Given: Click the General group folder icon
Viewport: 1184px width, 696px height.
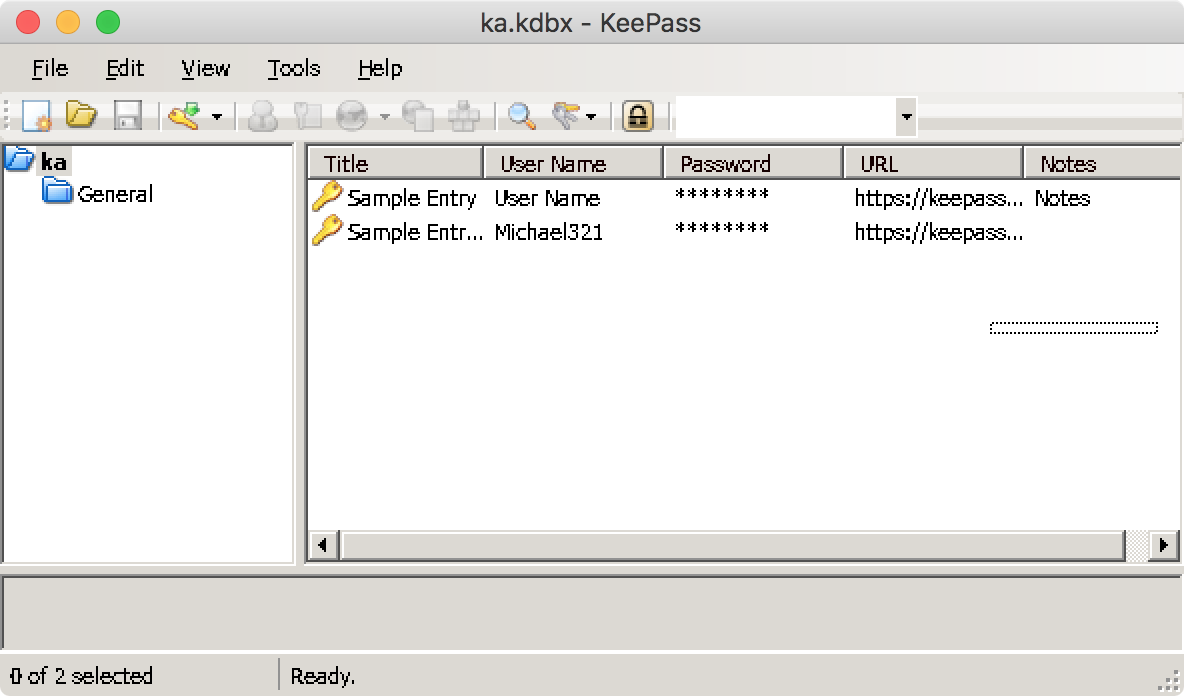Looking at the screenshot, I should (60, 193).
